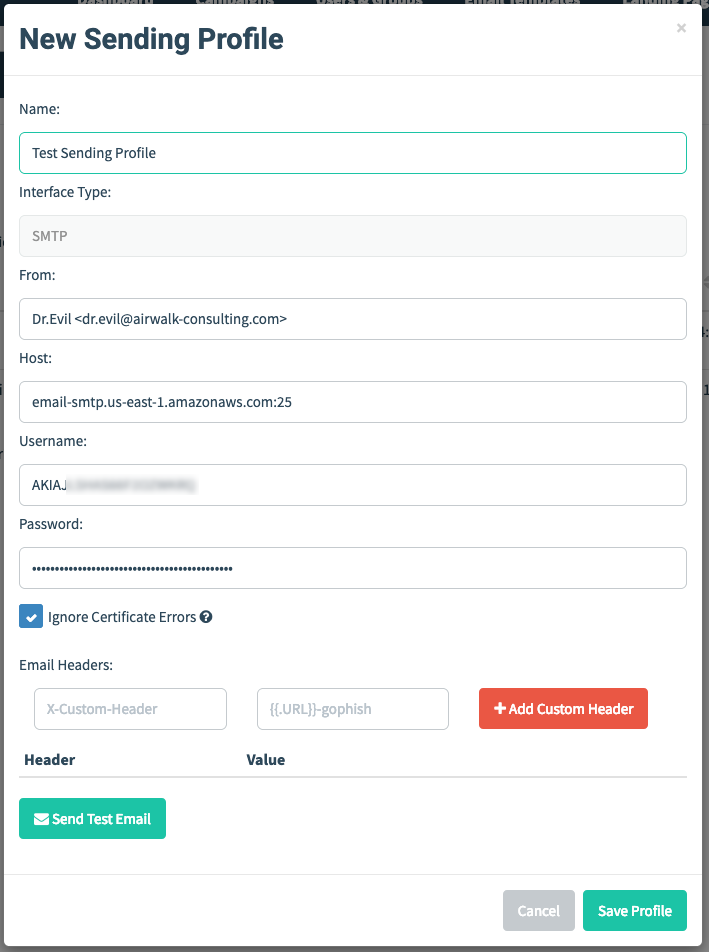Focus the Name field with Test Sending Profile

(x=353, y=153)
